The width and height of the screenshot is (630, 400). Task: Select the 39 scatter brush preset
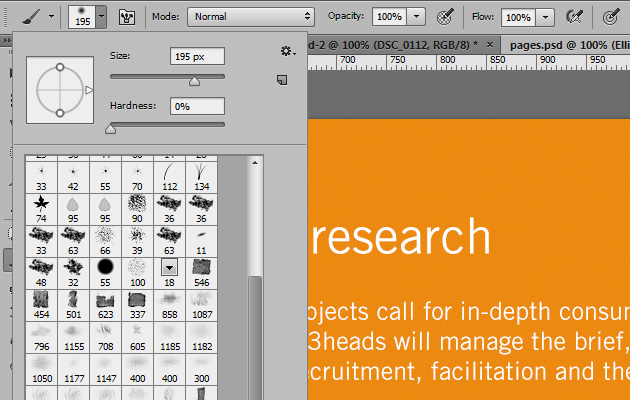pyautogui.click(x=137, y=241)
